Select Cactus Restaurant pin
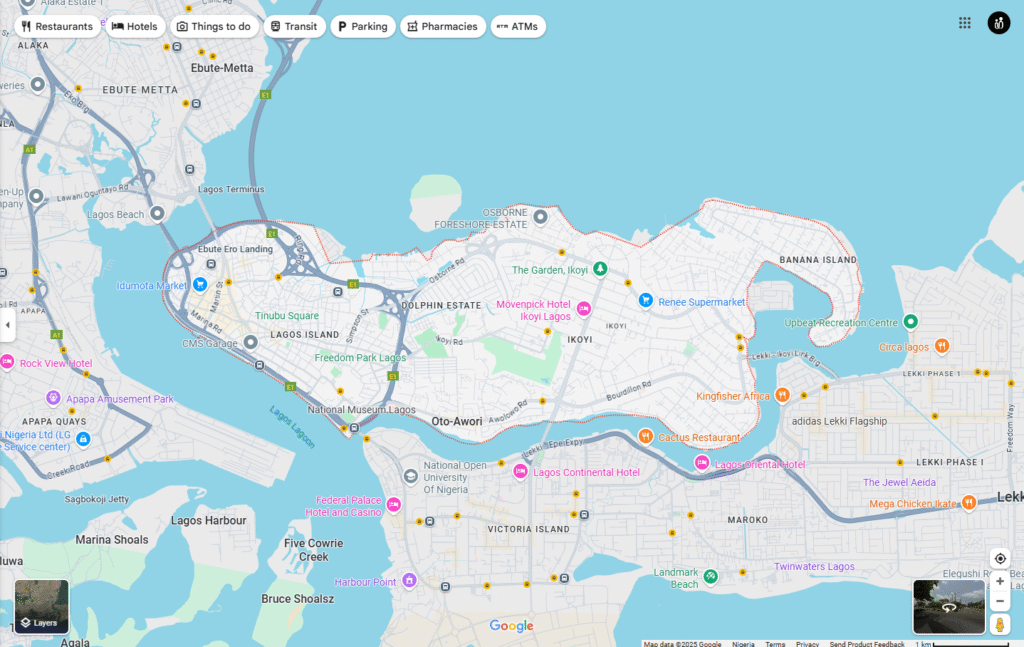Screen dimensions: 1024x647 pos(645,436)
